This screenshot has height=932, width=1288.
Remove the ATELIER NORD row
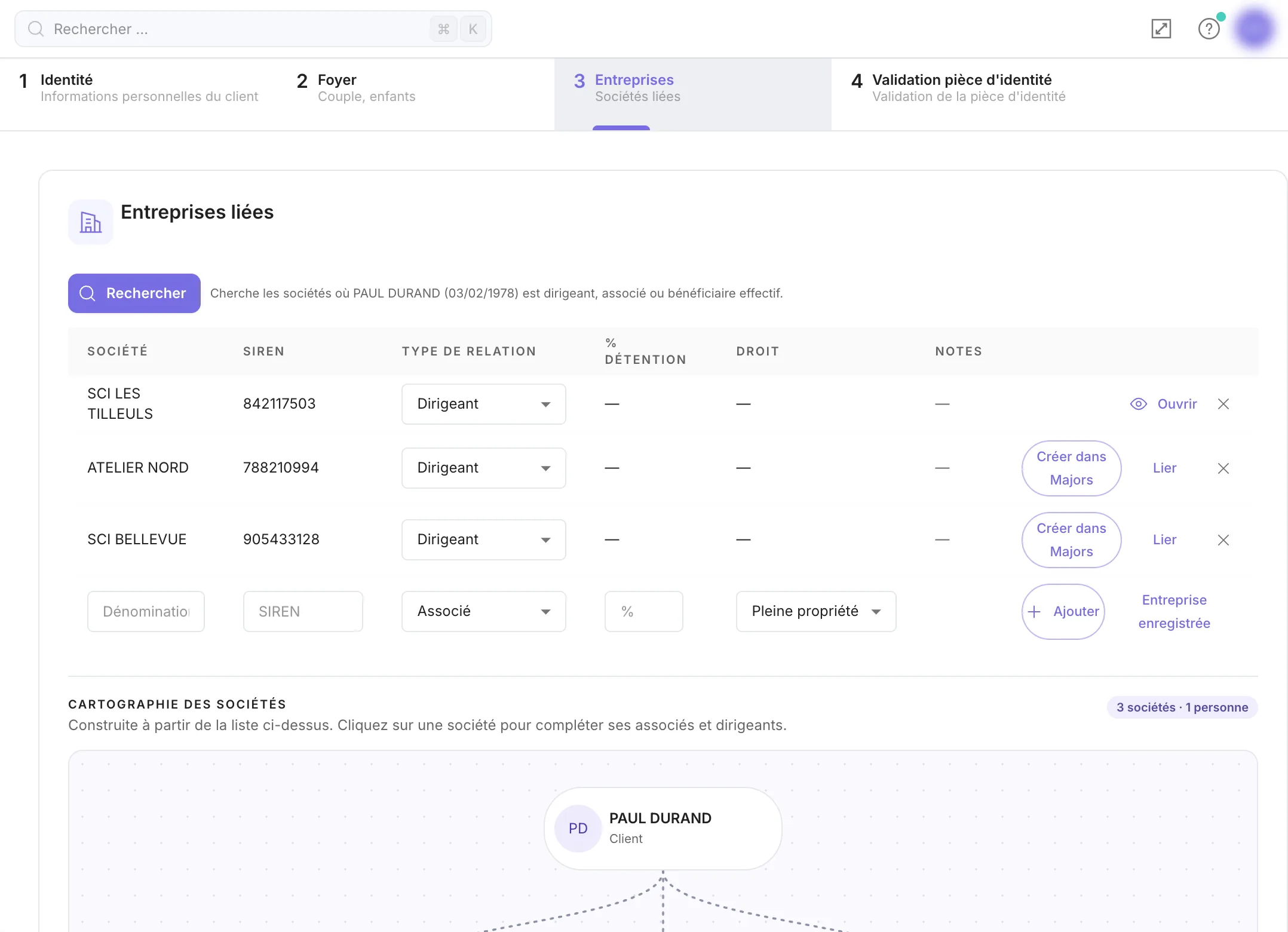click(x=1223, y=468)
